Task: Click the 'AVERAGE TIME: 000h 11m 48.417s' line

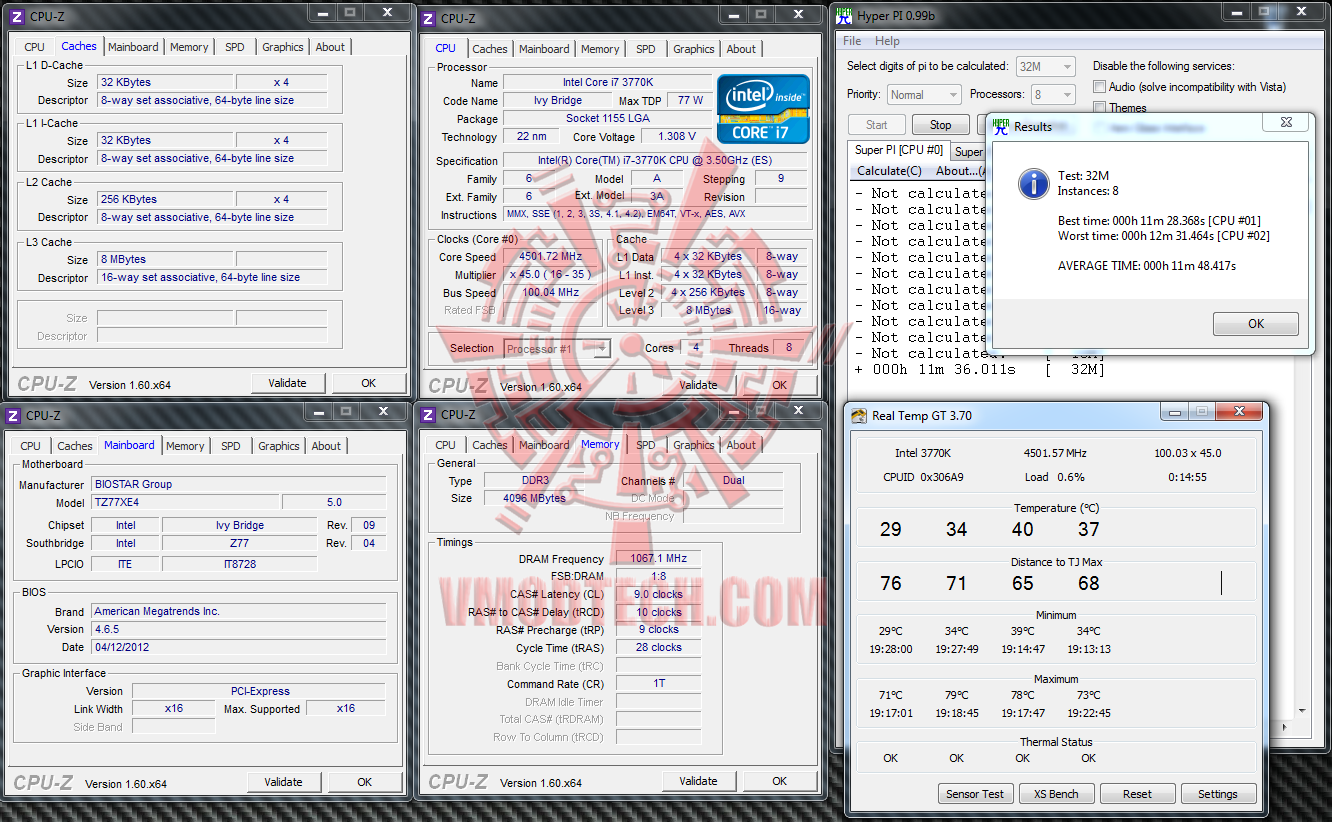Action: [1147, 266]
